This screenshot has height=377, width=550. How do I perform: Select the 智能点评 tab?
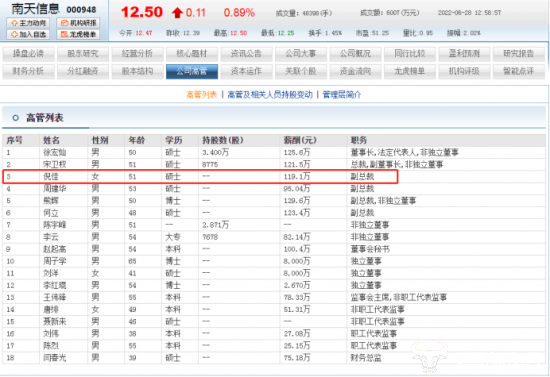[x=519, y=71]
